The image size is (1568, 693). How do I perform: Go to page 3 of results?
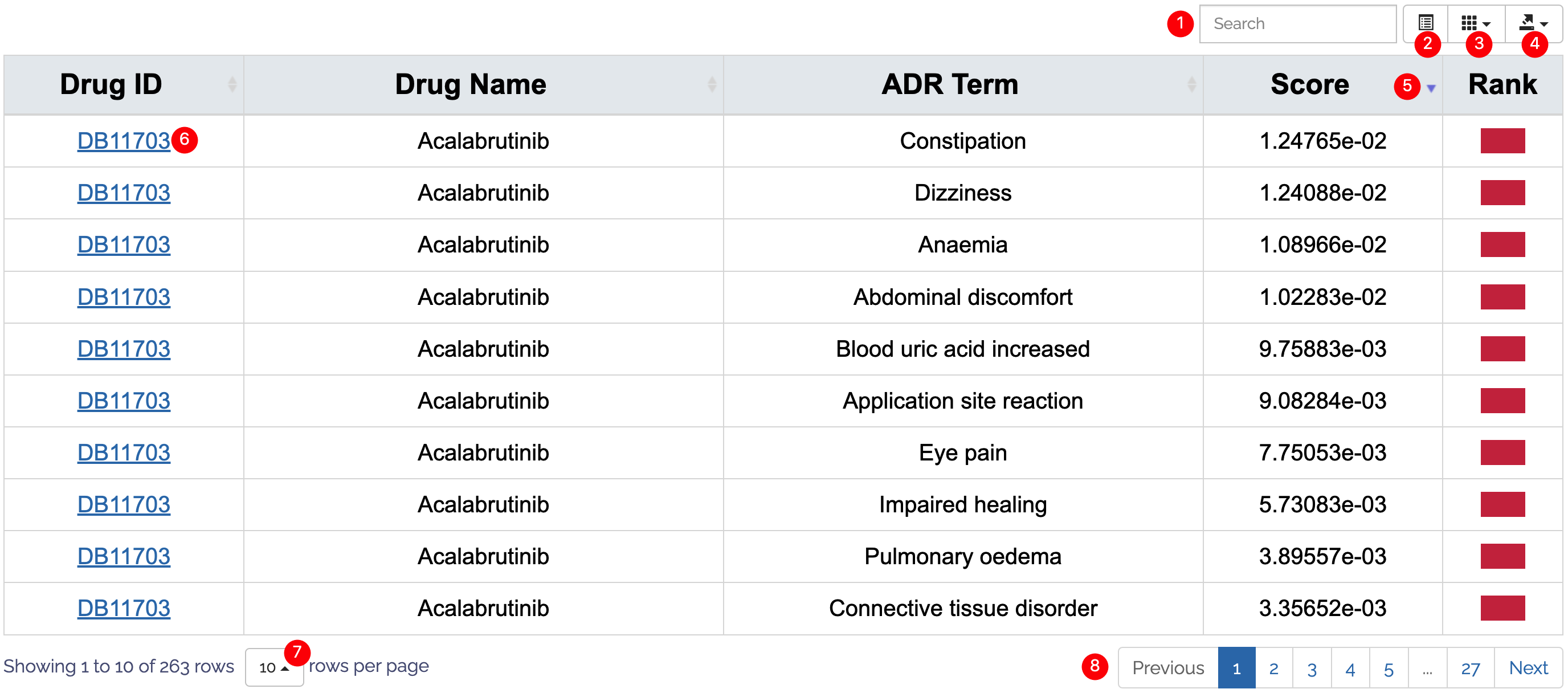click(x=1312, y=668)
